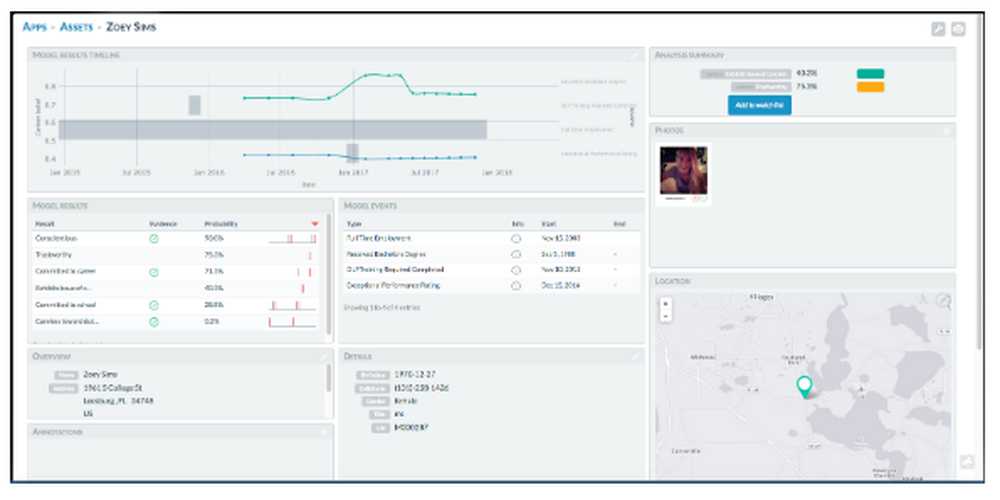Screen dimensions: 1000x500
Task: Click edit pencil in Overview panel header
Action: click(324, 357)
